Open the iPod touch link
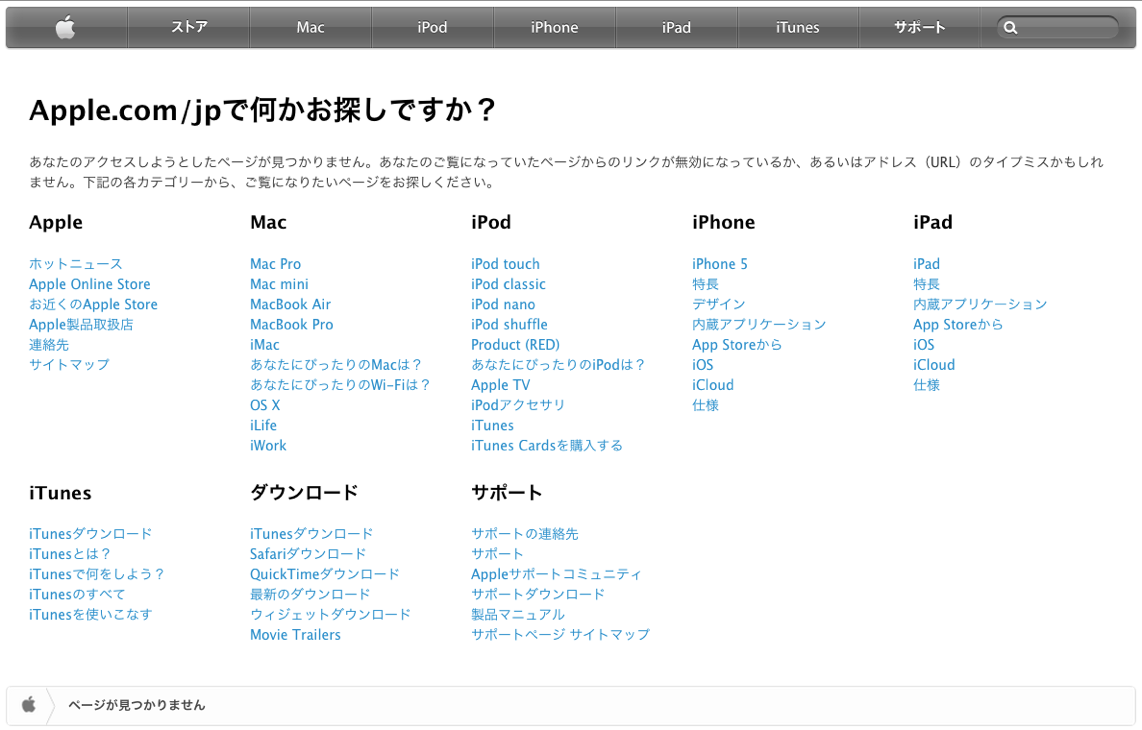Screen dimensions: 1142x730 (505, 264)
